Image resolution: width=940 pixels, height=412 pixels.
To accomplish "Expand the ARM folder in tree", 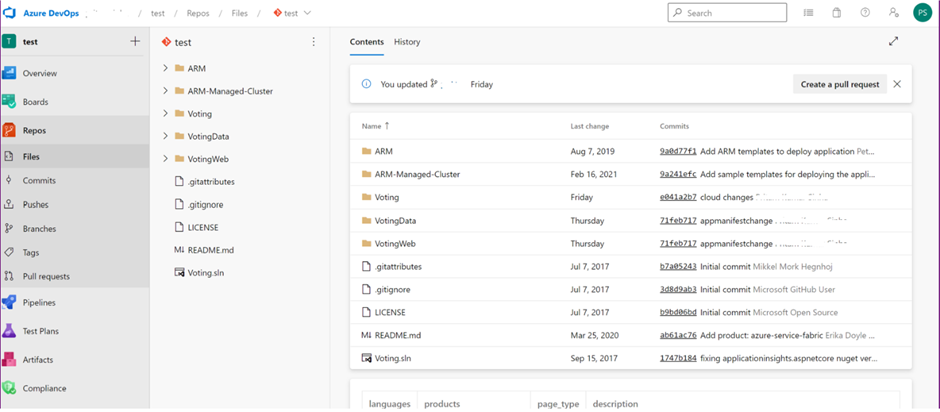I will [165, 68].
